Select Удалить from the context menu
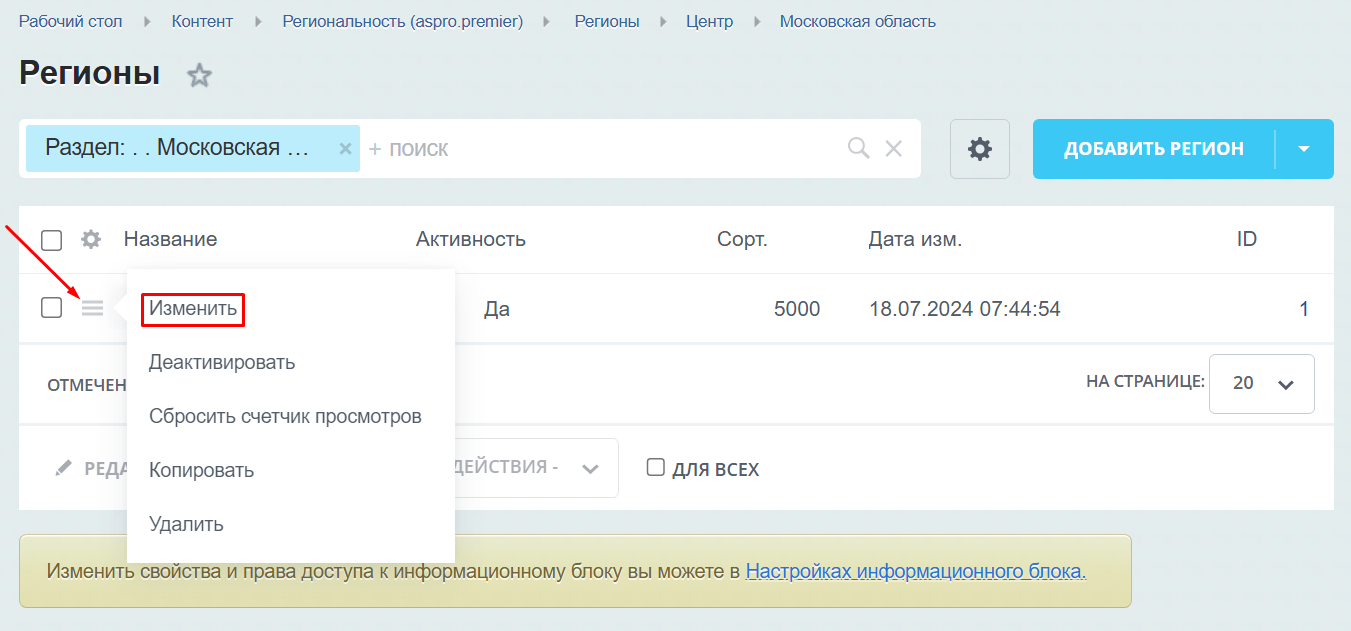This screenshot has width=1351, height=631. click(x=186, y=524)
